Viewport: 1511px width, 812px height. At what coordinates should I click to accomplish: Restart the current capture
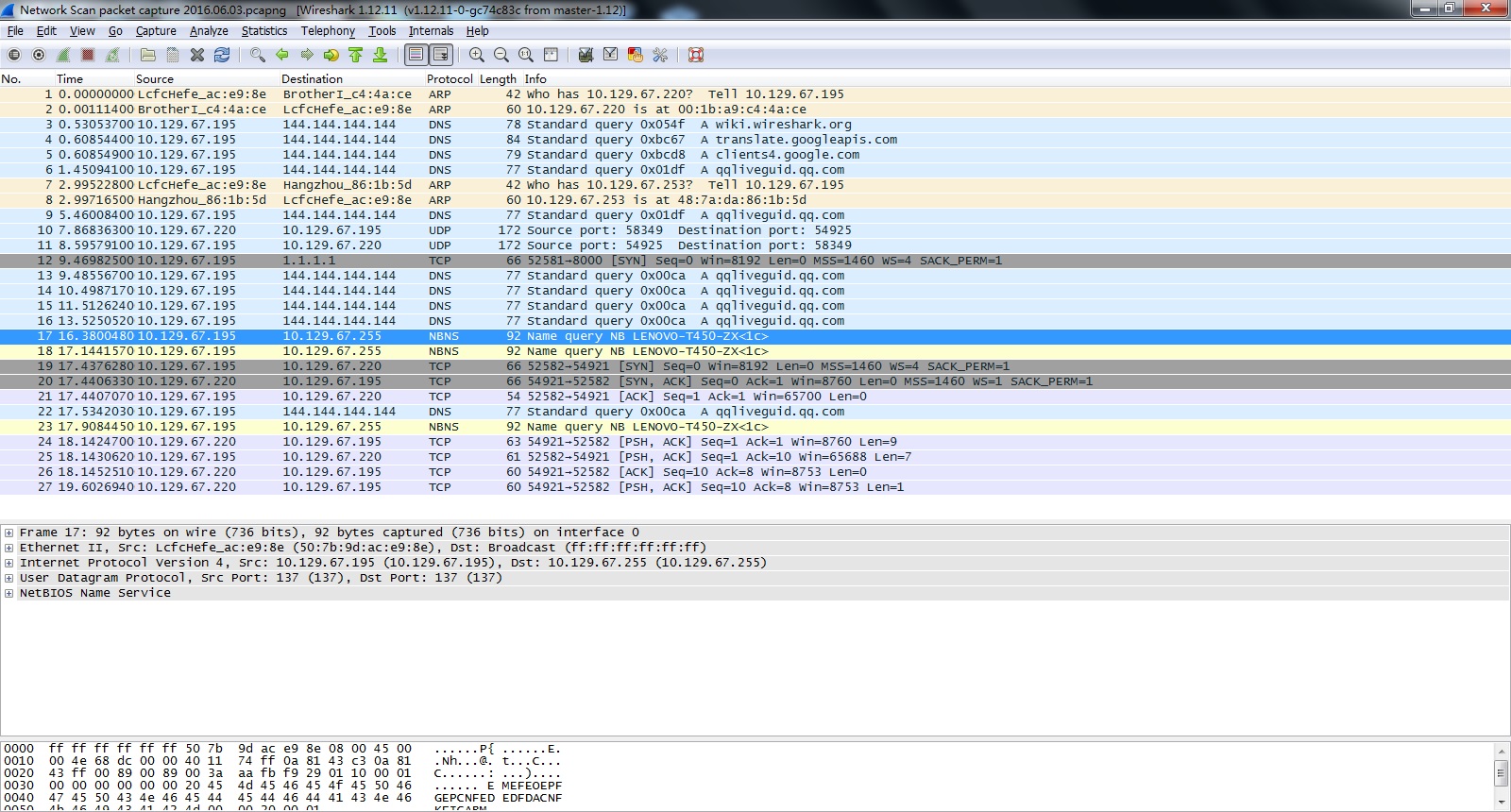[112, 55]
